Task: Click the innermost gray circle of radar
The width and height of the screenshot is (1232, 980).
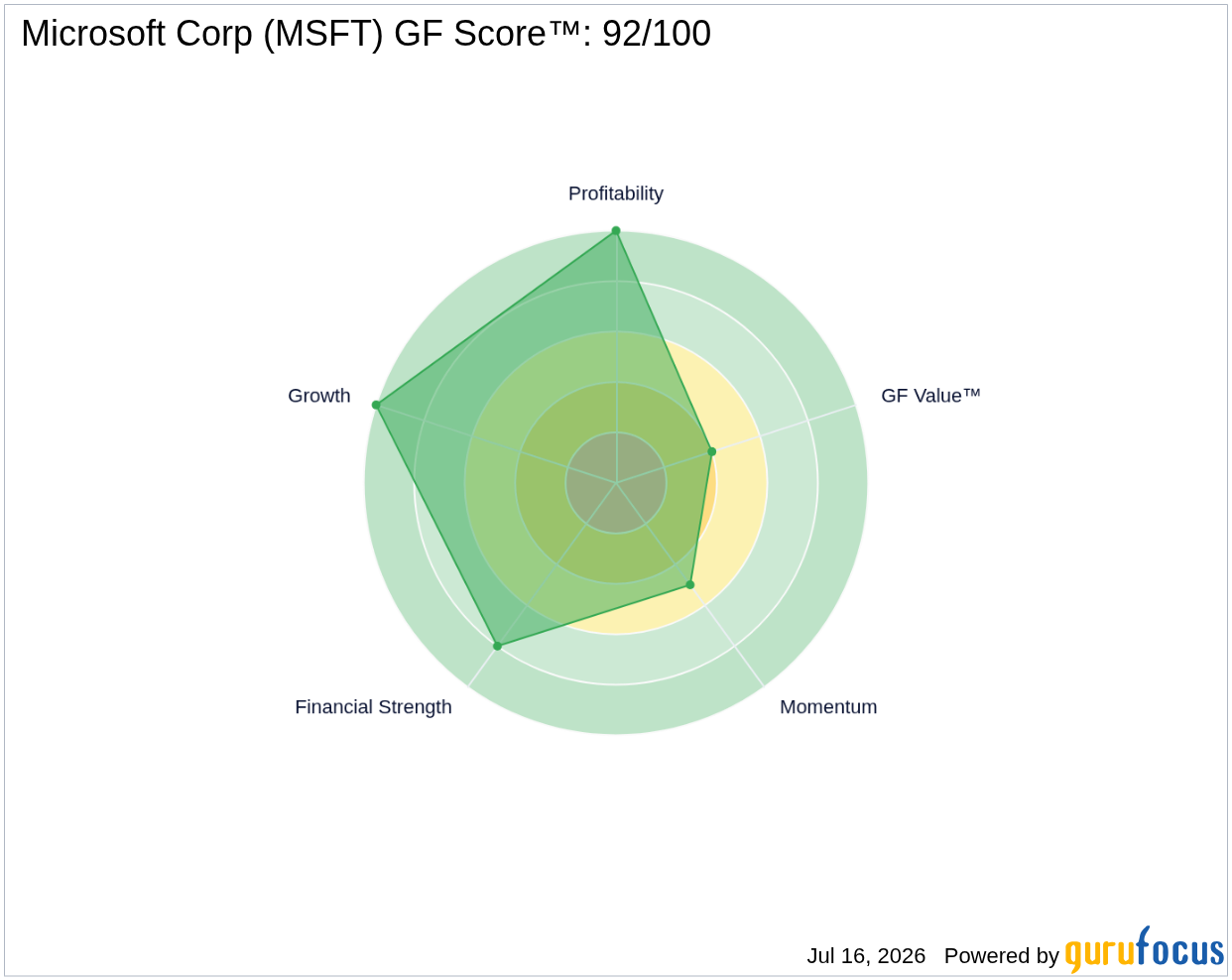Action: pos(616,483)
